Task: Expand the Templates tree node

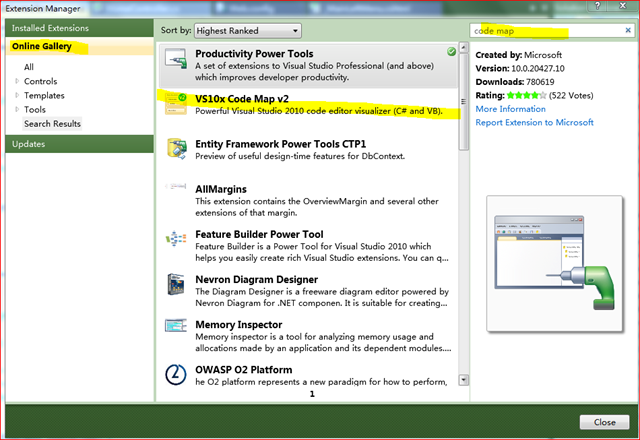Action: point(16,95)
